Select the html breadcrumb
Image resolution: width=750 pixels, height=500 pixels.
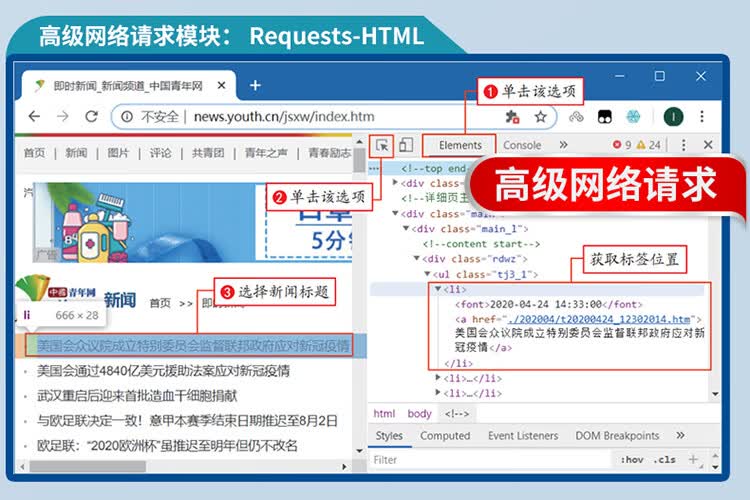(x=384, y=413)
